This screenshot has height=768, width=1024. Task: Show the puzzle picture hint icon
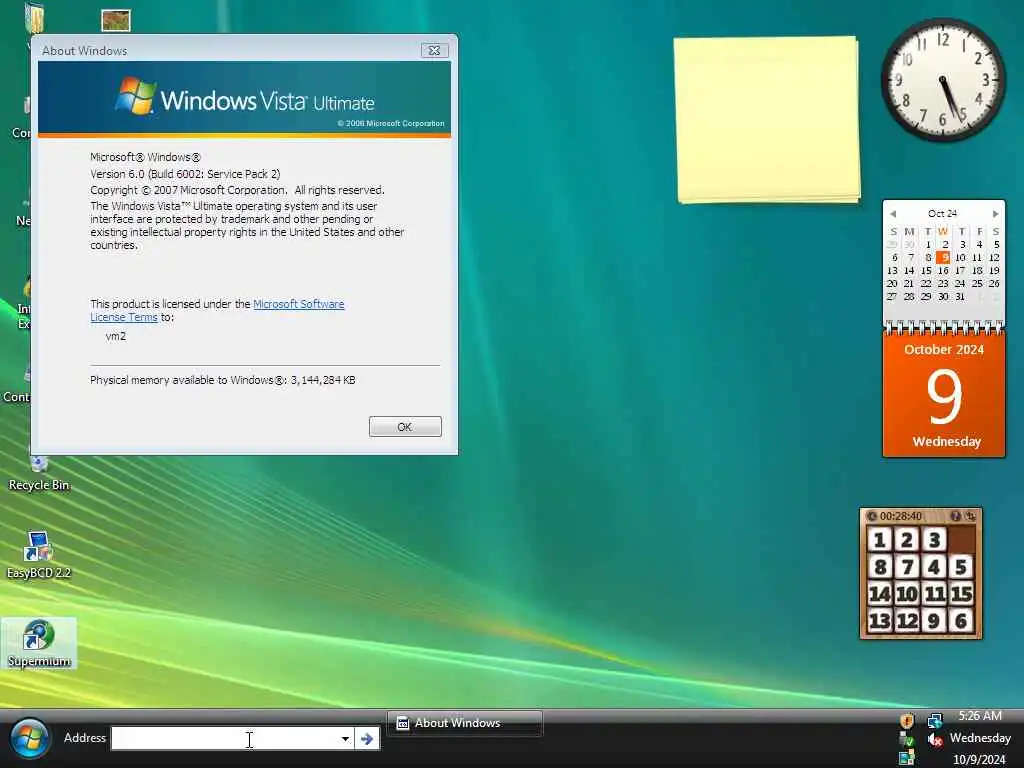click(955, 516)
